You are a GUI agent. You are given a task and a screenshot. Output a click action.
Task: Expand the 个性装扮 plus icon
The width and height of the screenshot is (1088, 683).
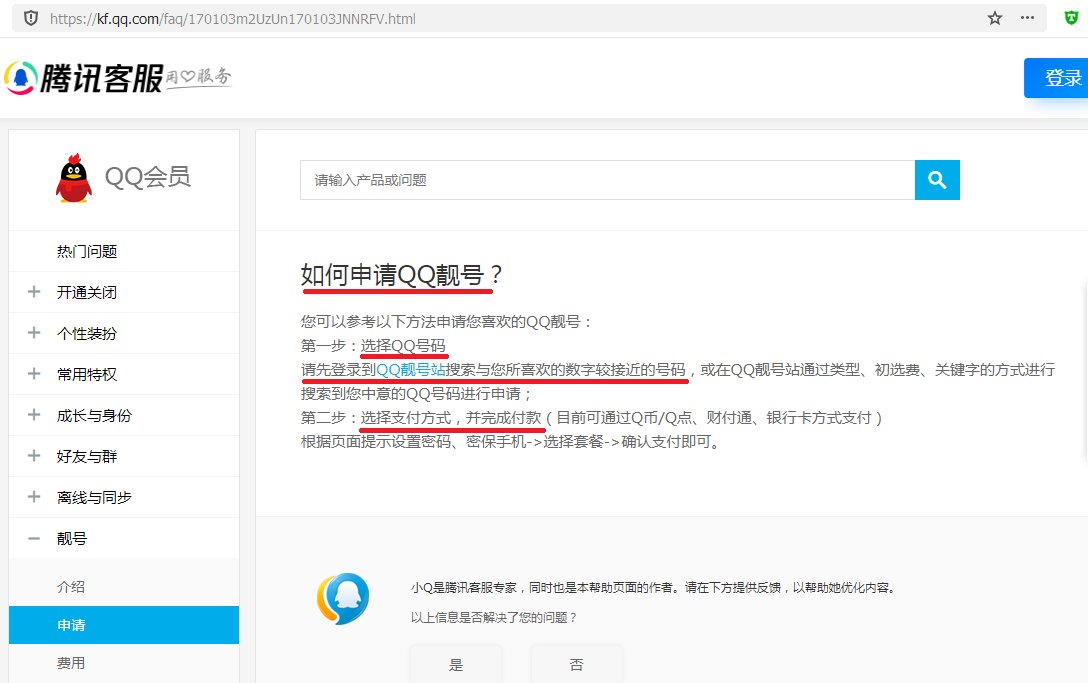pos(33,332)
